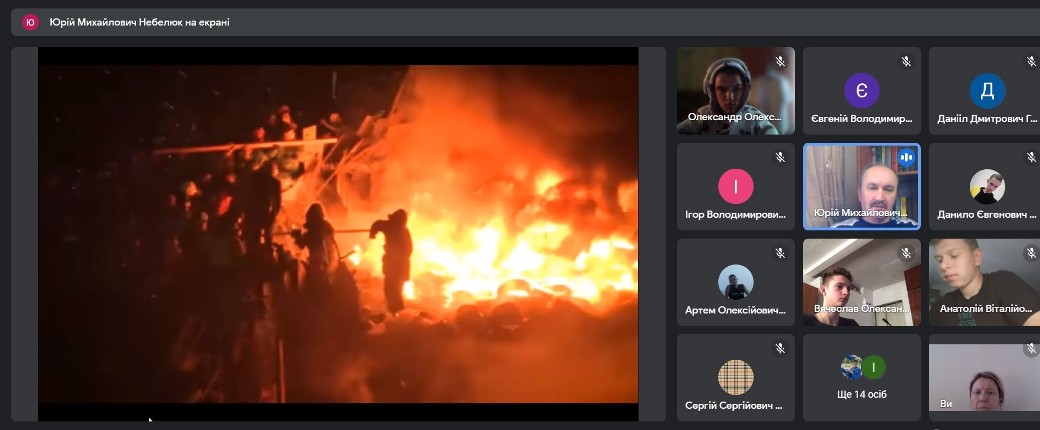This screenshot has height=430, width=1040.
Task: Click the muted mic icon on Ігор's tile
Action: (x=780, y=158)
